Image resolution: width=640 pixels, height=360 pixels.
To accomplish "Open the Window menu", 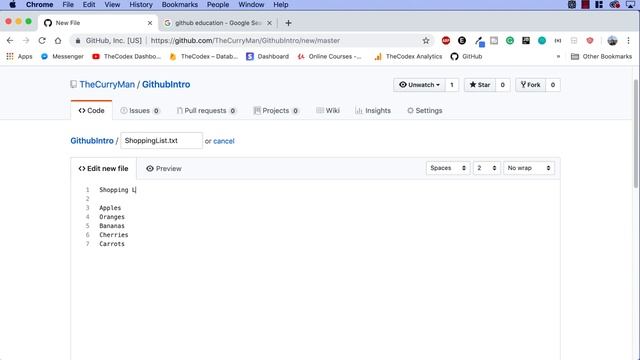I will (x=251, y=4).
